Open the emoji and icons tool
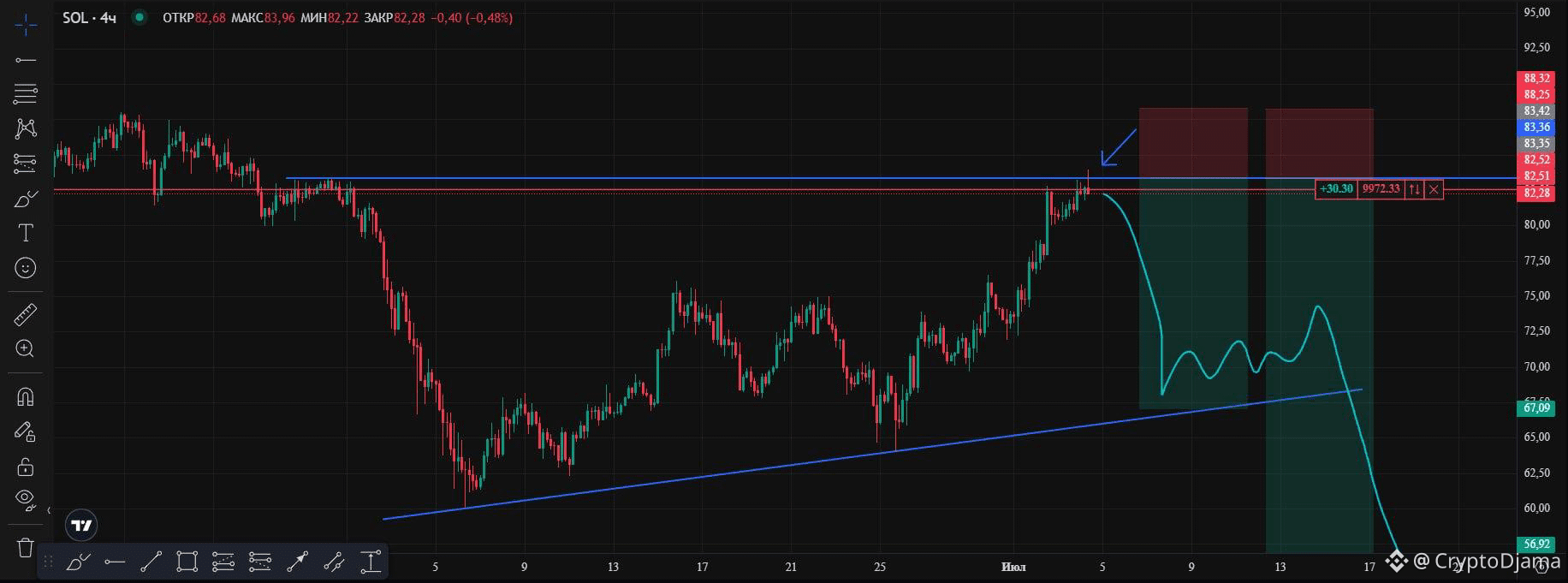This screenshot has width=1568, height=583. coord(26,268)
